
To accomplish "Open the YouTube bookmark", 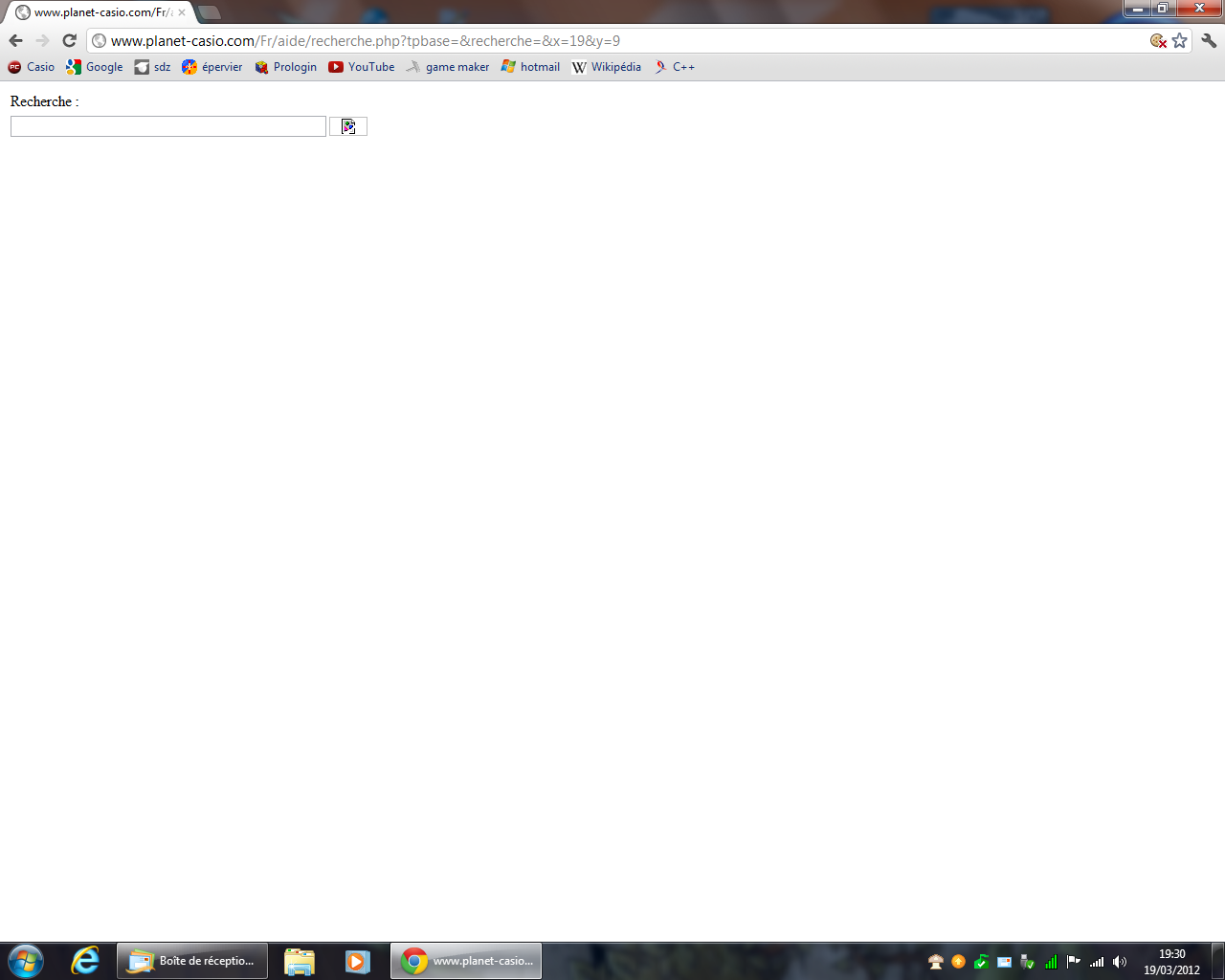I will 362,67.
